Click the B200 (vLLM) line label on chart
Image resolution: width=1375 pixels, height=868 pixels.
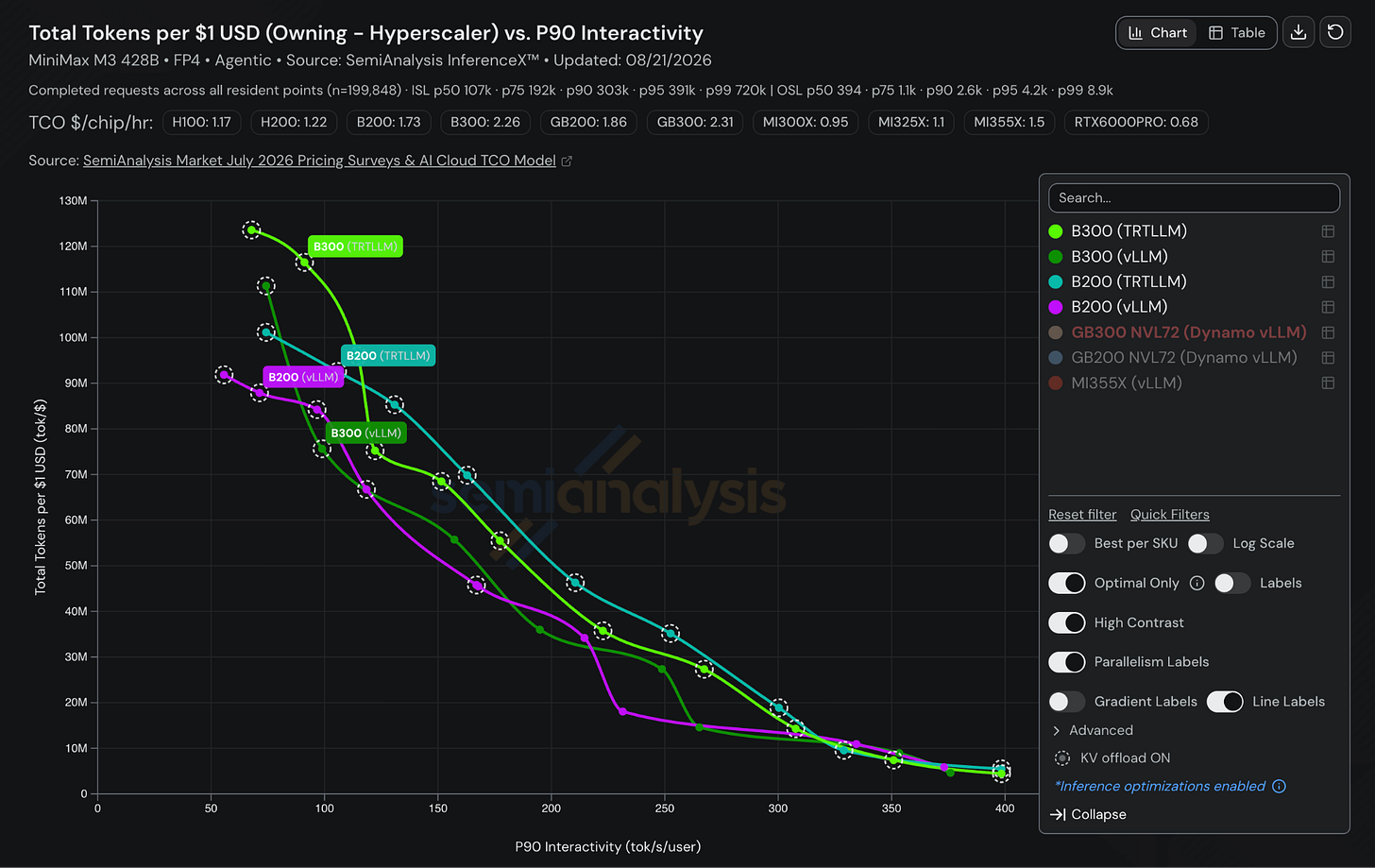303,377
